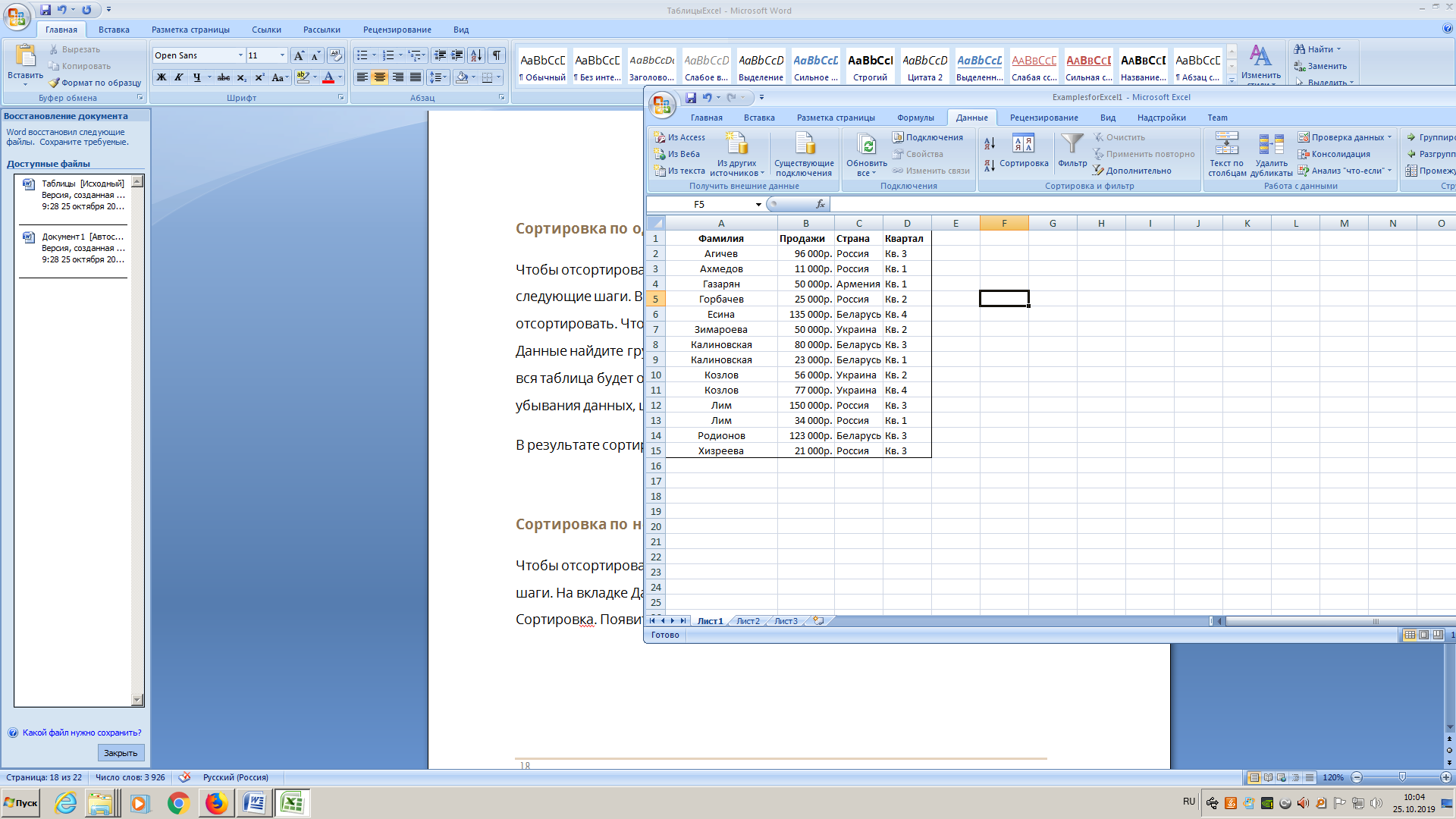
Task: Click Excel's save icon in quick access toolbar
Action: (x=691, y=97)
